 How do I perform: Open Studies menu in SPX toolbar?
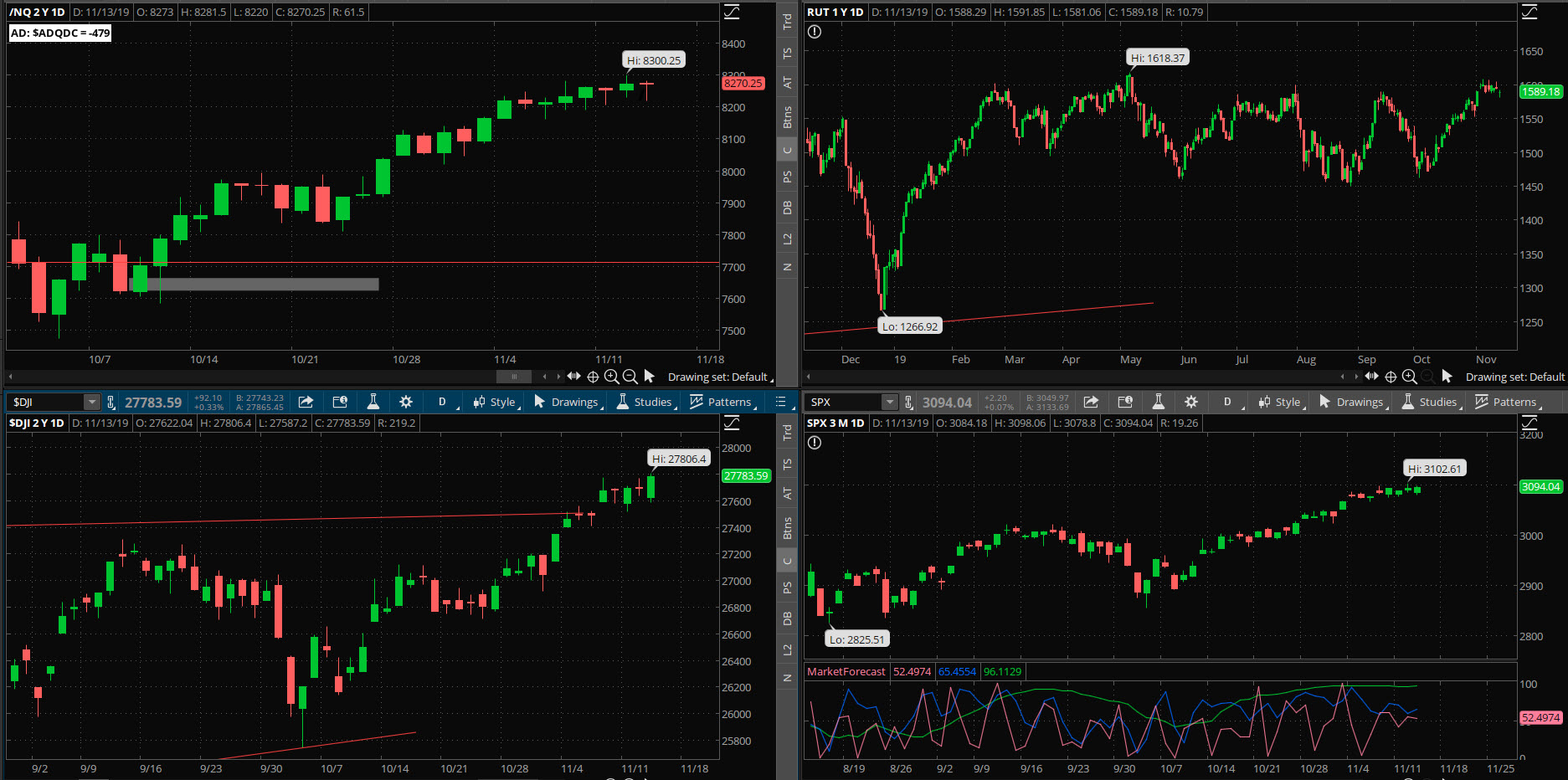(x=1432, y=403)
